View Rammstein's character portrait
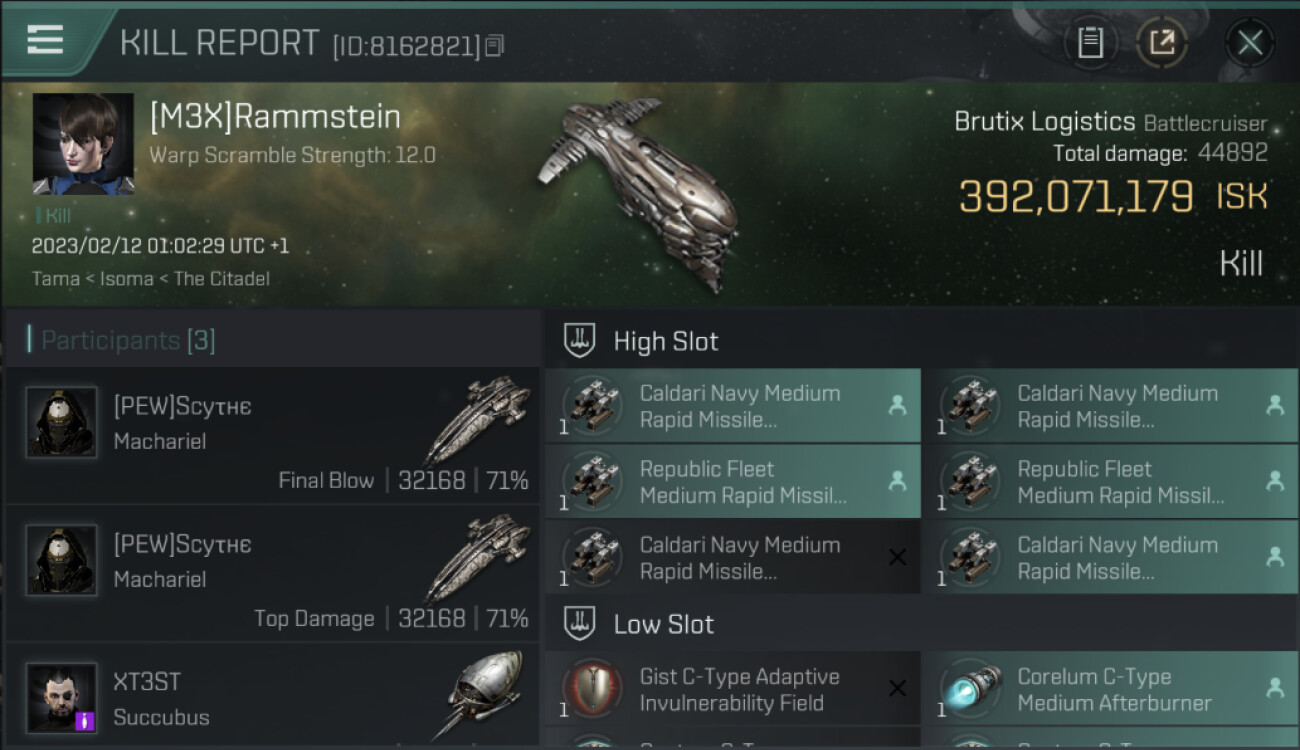 83,144
